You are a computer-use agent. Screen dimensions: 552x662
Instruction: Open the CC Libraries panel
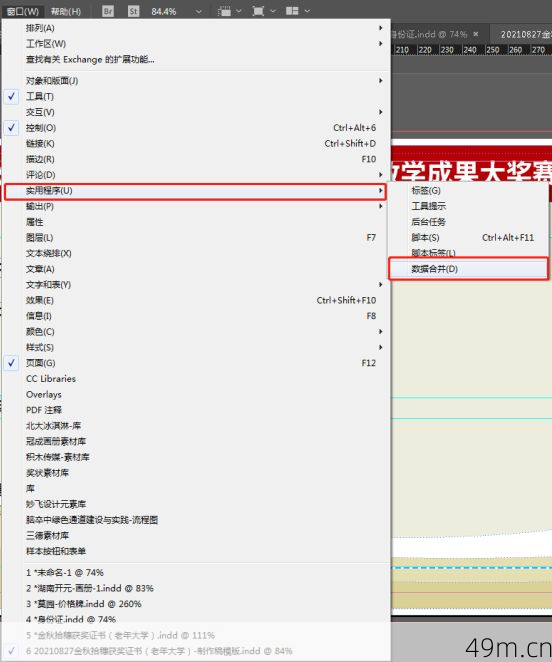tap(196, 378)
